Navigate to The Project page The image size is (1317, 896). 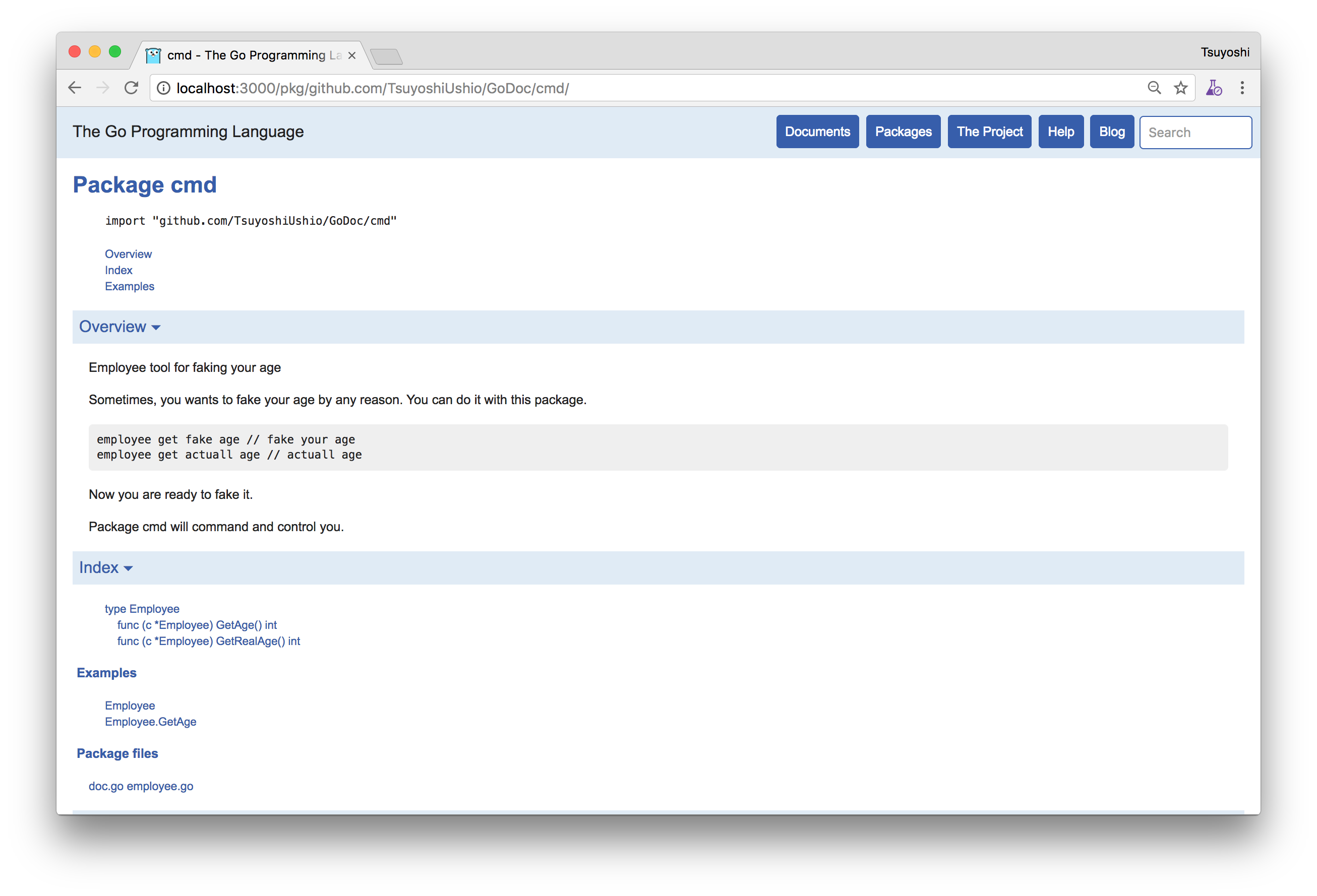click(989, 132)
